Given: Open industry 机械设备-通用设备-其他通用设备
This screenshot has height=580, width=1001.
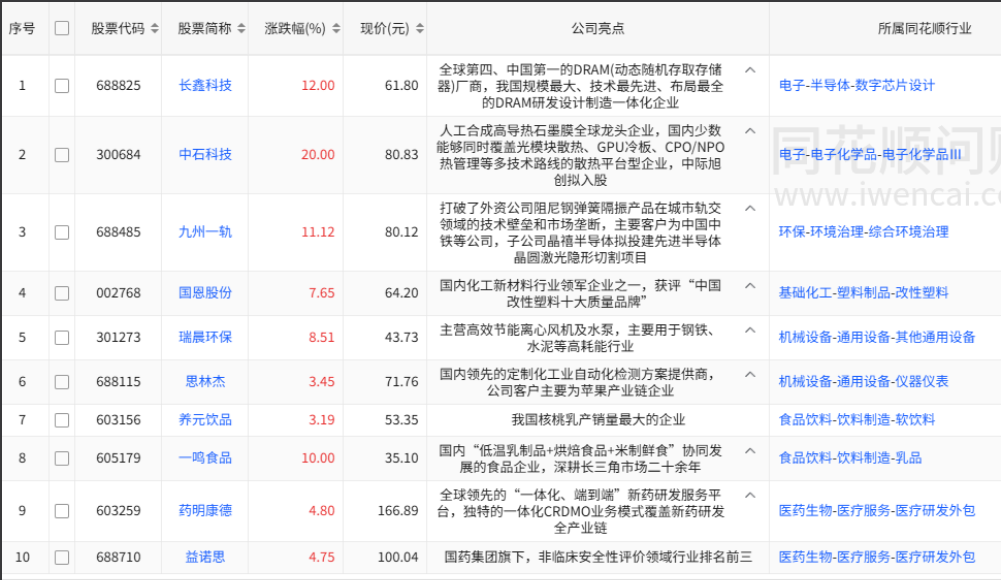Looking at the screenshot, I should [x=877, y=338].
